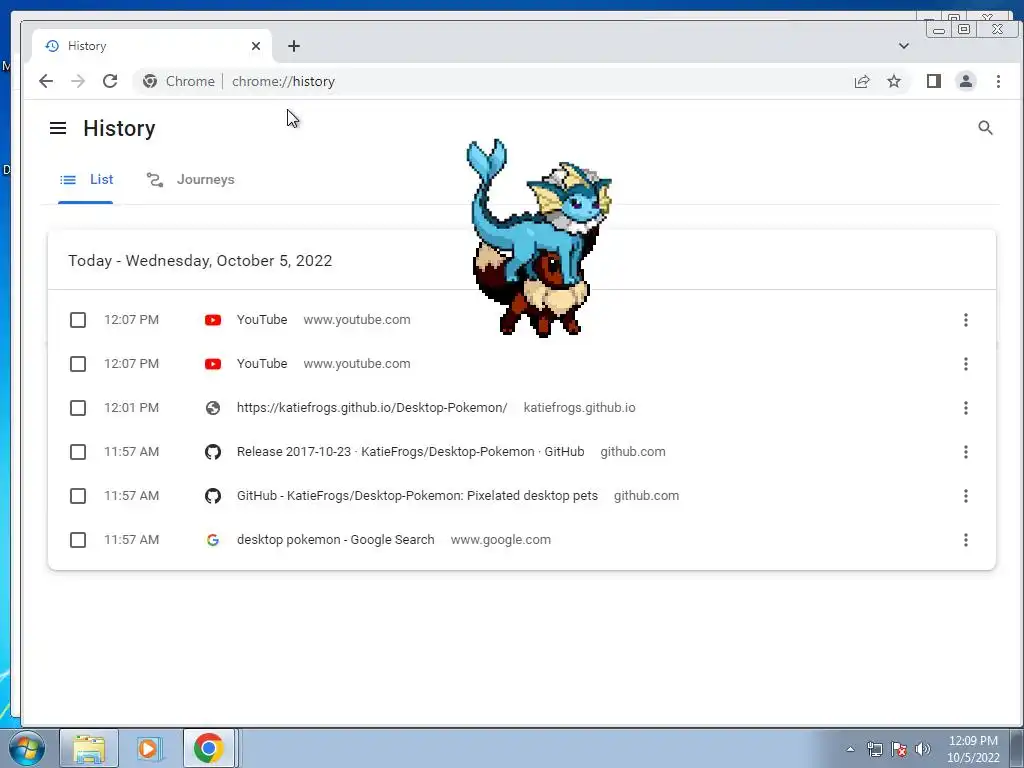Open Chrome's three-dot menu
Image resolution: width=1024 pixels, height=768 pixels.
[x=998, y=81]
